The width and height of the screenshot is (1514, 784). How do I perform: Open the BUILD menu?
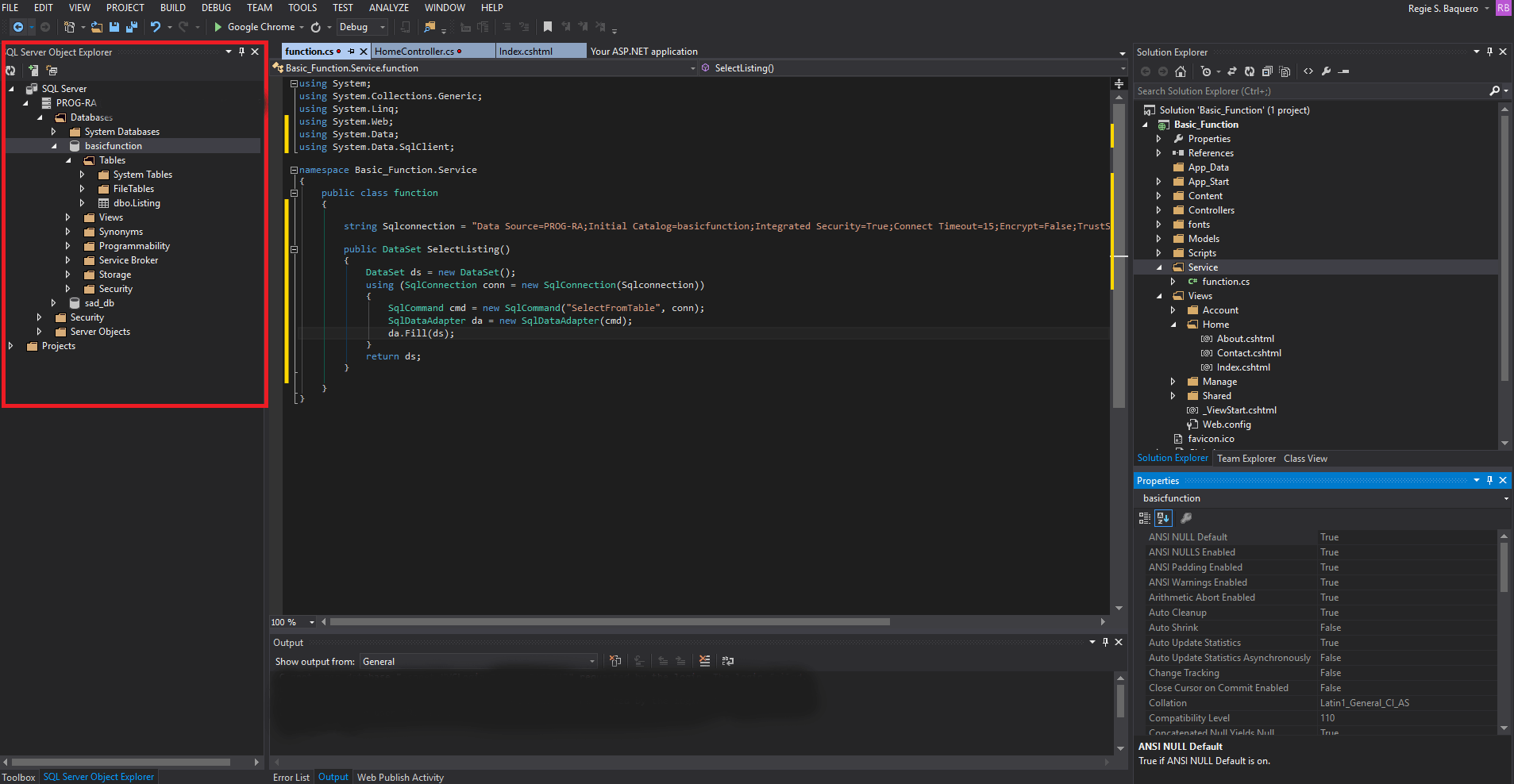coord(172,8)
